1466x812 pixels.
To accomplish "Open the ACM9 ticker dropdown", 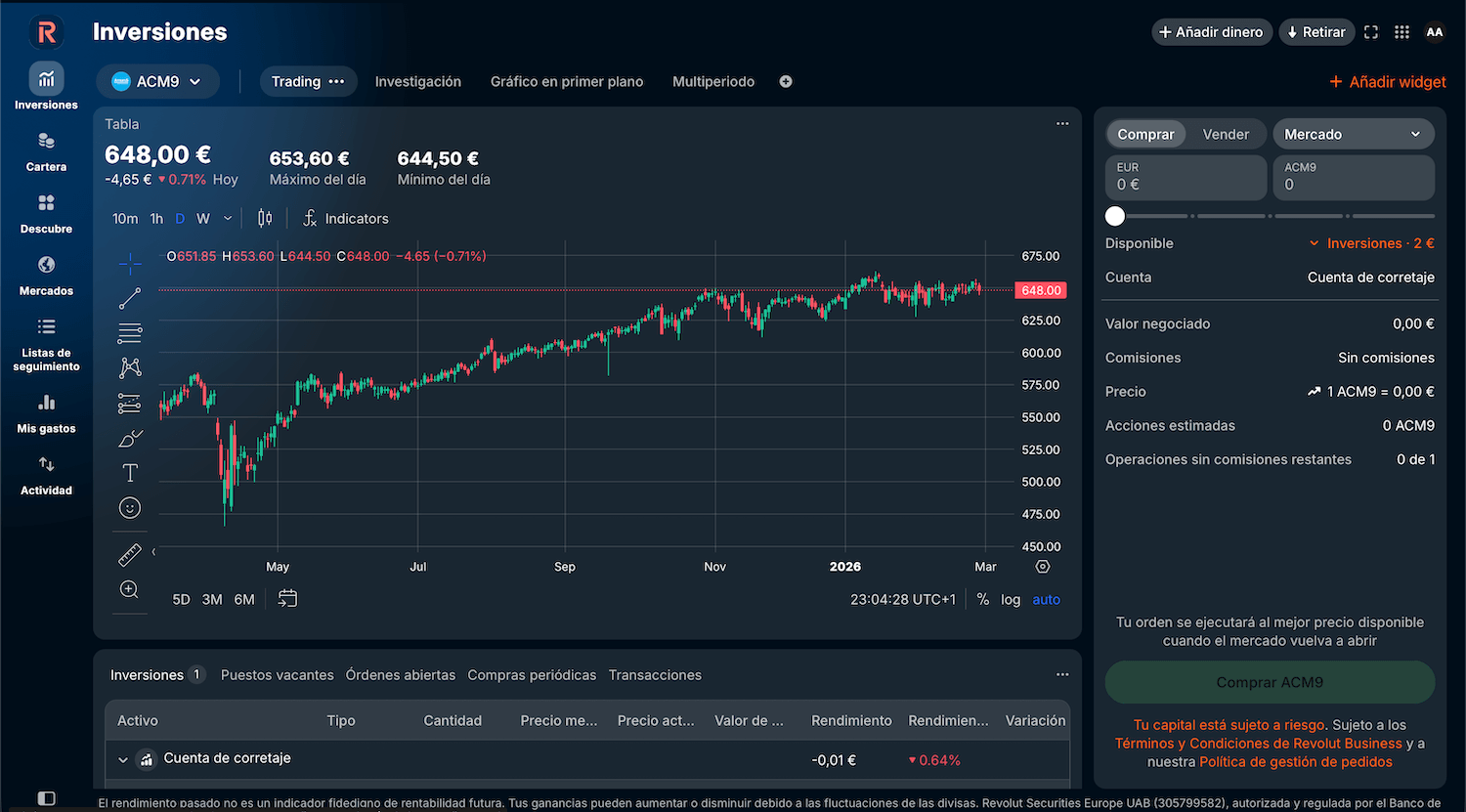I will (157, 82).
